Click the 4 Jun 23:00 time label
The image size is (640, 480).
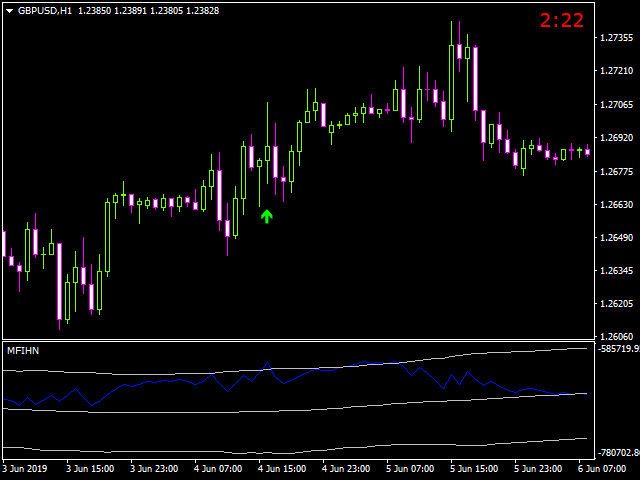point(346,469)
